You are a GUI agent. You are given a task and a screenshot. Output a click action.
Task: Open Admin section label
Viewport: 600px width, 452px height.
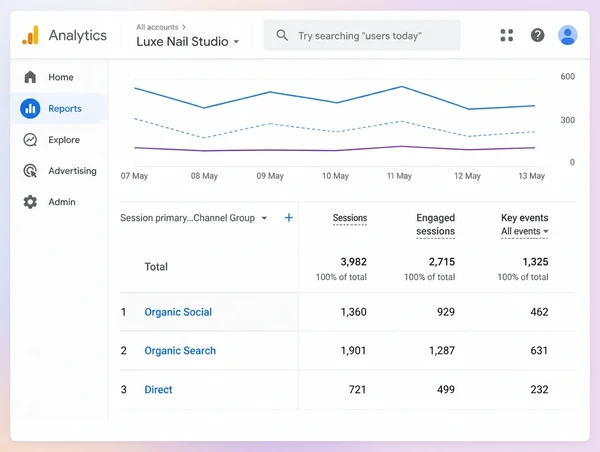[x=62, y=202]
